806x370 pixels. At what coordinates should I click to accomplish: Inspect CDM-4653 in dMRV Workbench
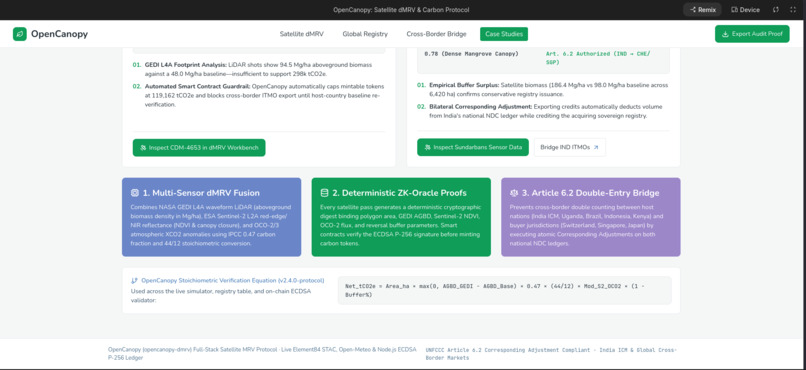pyautogui.click(x=199, y=147)
